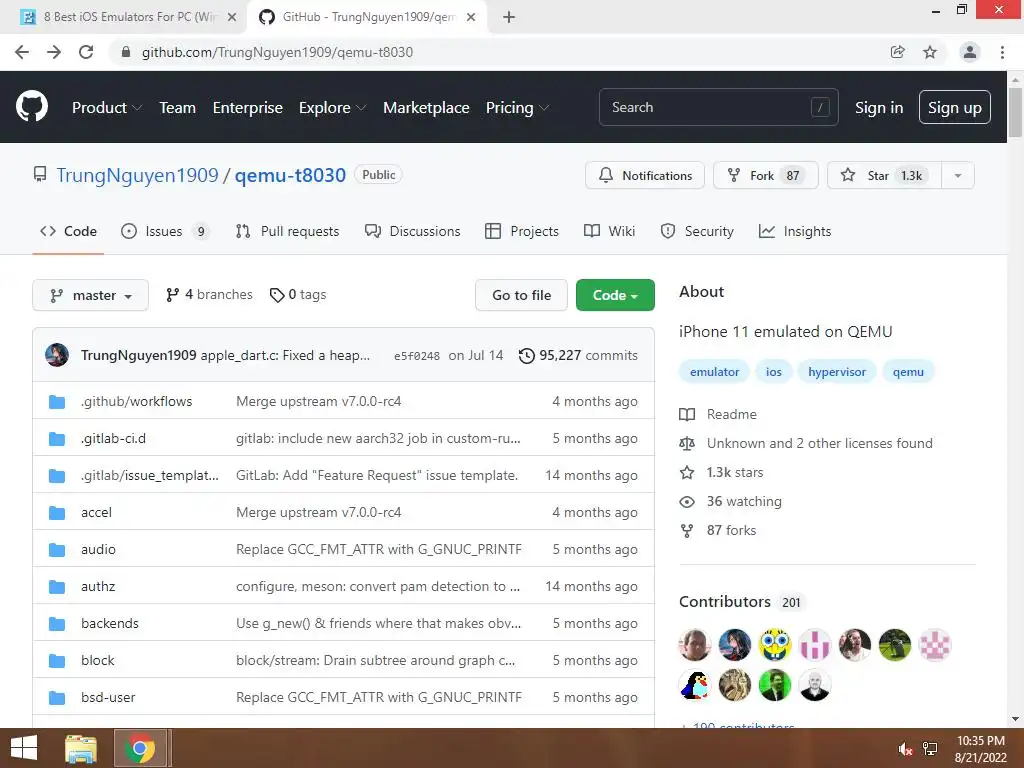Open the SpongeBob contributor avatar
This screenshot has width=1024, height=768.
775,645
